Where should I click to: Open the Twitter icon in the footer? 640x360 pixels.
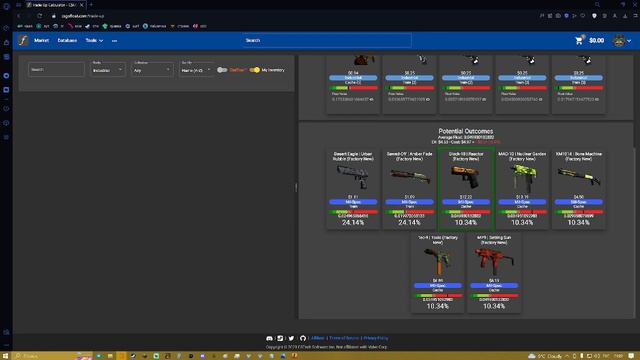pos(291,338)
